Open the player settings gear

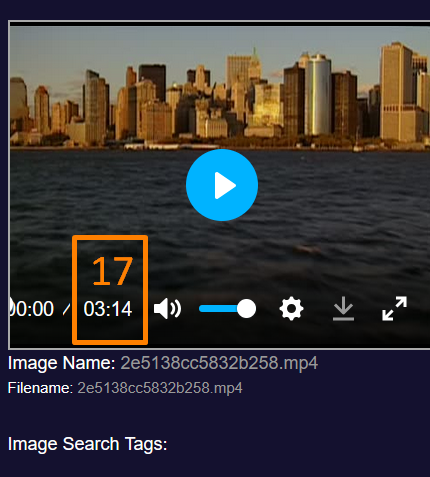(291, 309)
